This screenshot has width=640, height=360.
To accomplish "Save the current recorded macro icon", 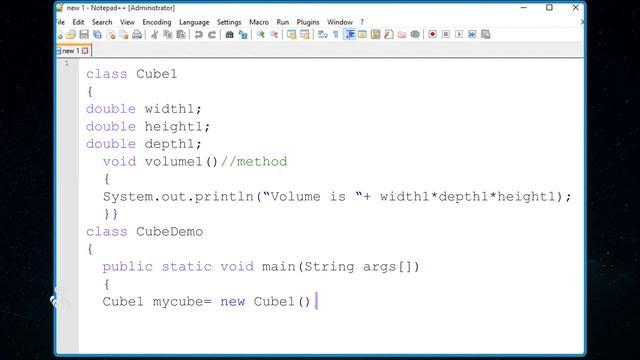I will coord(486,35).
